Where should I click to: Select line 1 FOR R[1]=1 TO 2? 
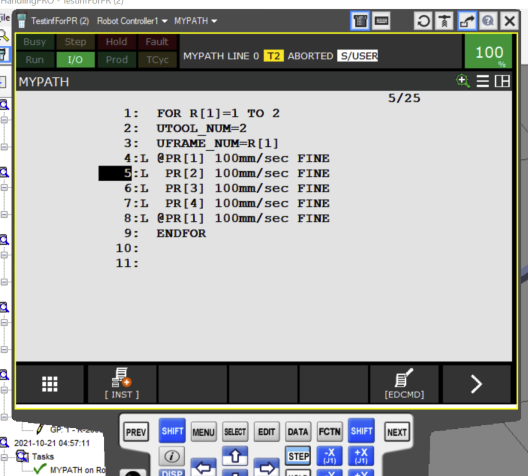tap(201, 113)
